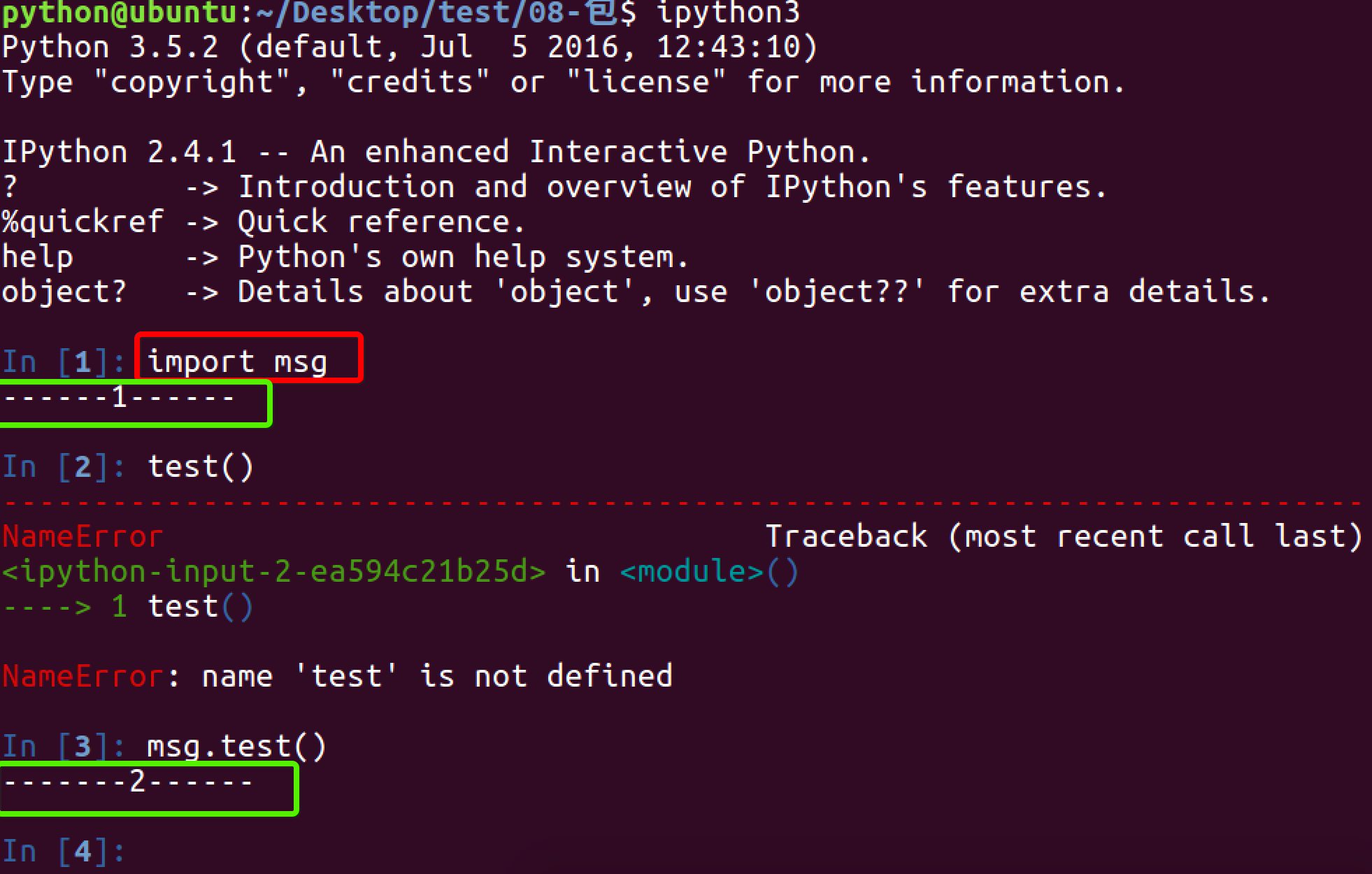Image resolution: width=1372 pixels, height=874 pixels.
Task: Click the 'Python 3.5.2' version text
Action: (x=110, y=48)
